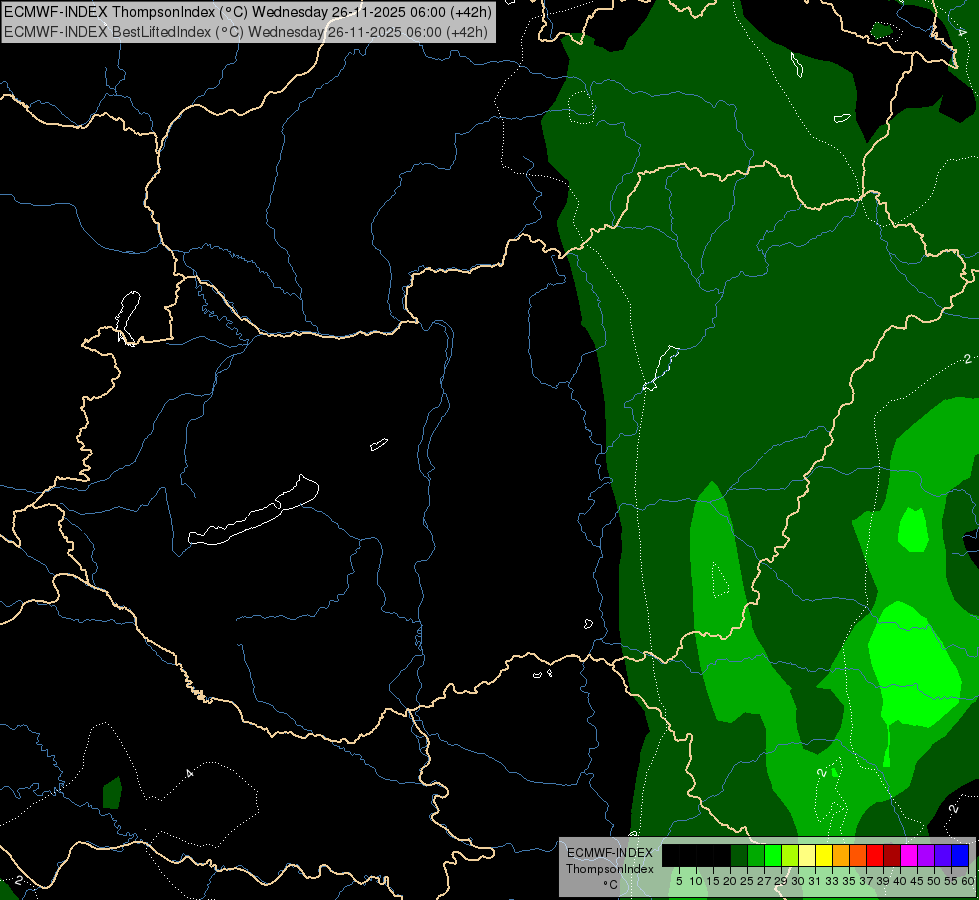Click the orange 33-35 legend swatch
Image resolution: width=979 pixels, height=900 pixels.
point(841,855)
